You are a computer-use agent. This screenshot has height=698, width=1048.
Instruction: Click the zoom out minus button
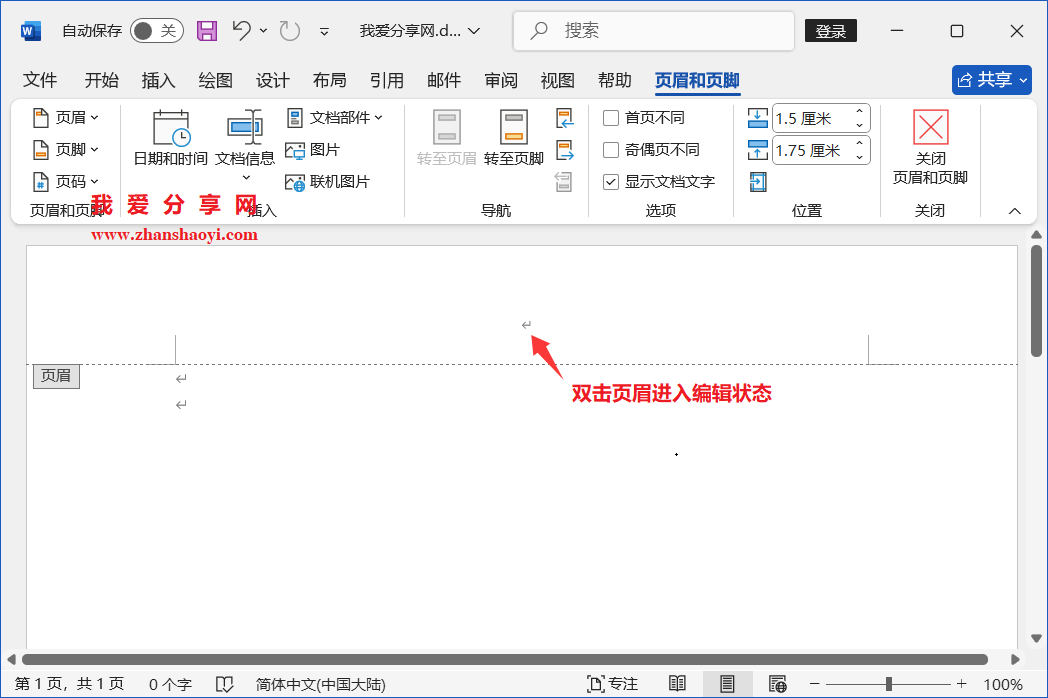click(814, 684)
